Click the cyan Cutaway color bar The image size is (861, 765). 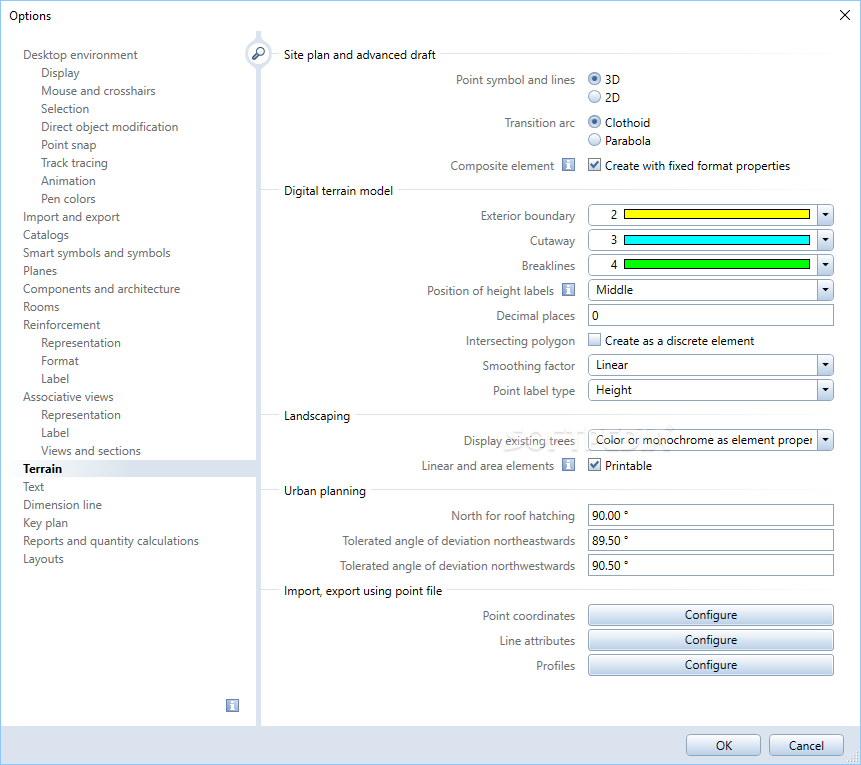pyautogui.click(x=717, y=240)
